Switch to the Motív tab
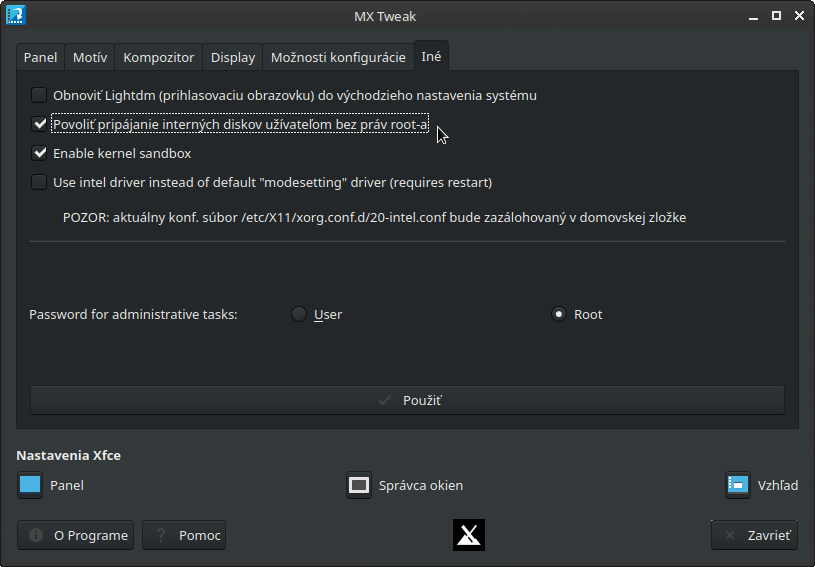The image size is (815, 567). click(90, 57)
